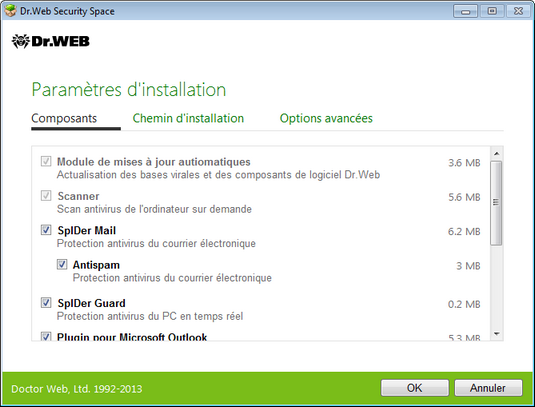Click the scrollbar up arrow
The height and width of the screenshot is (407, 535).
tap(496, 154)
